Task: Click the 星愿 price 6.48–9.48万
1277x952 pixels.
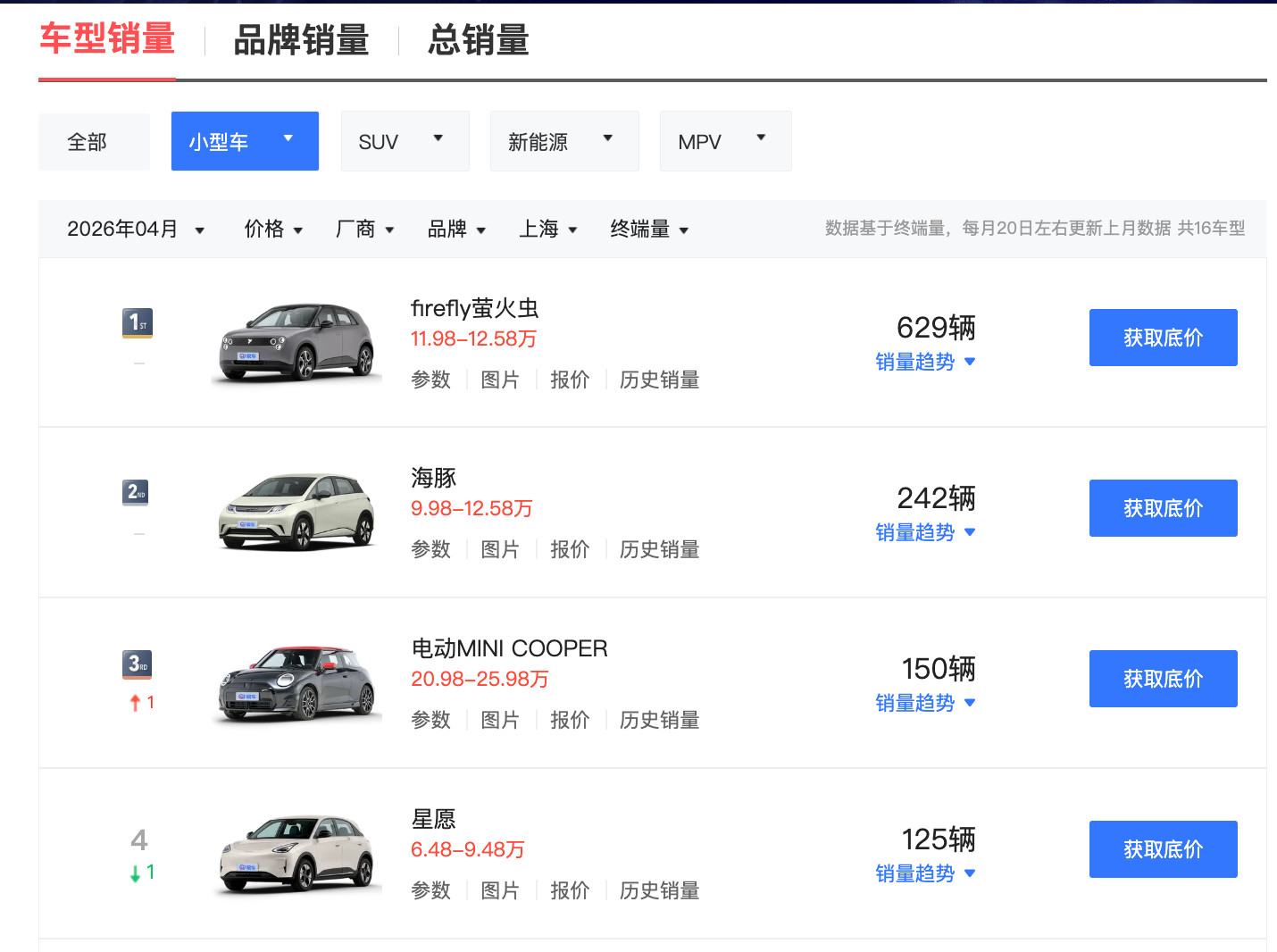Action: 468,850
